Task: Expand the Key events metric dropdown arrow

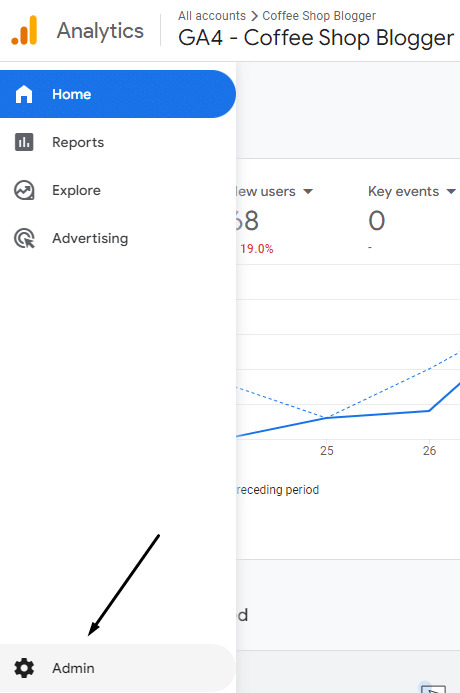Action: coord(451,191)
